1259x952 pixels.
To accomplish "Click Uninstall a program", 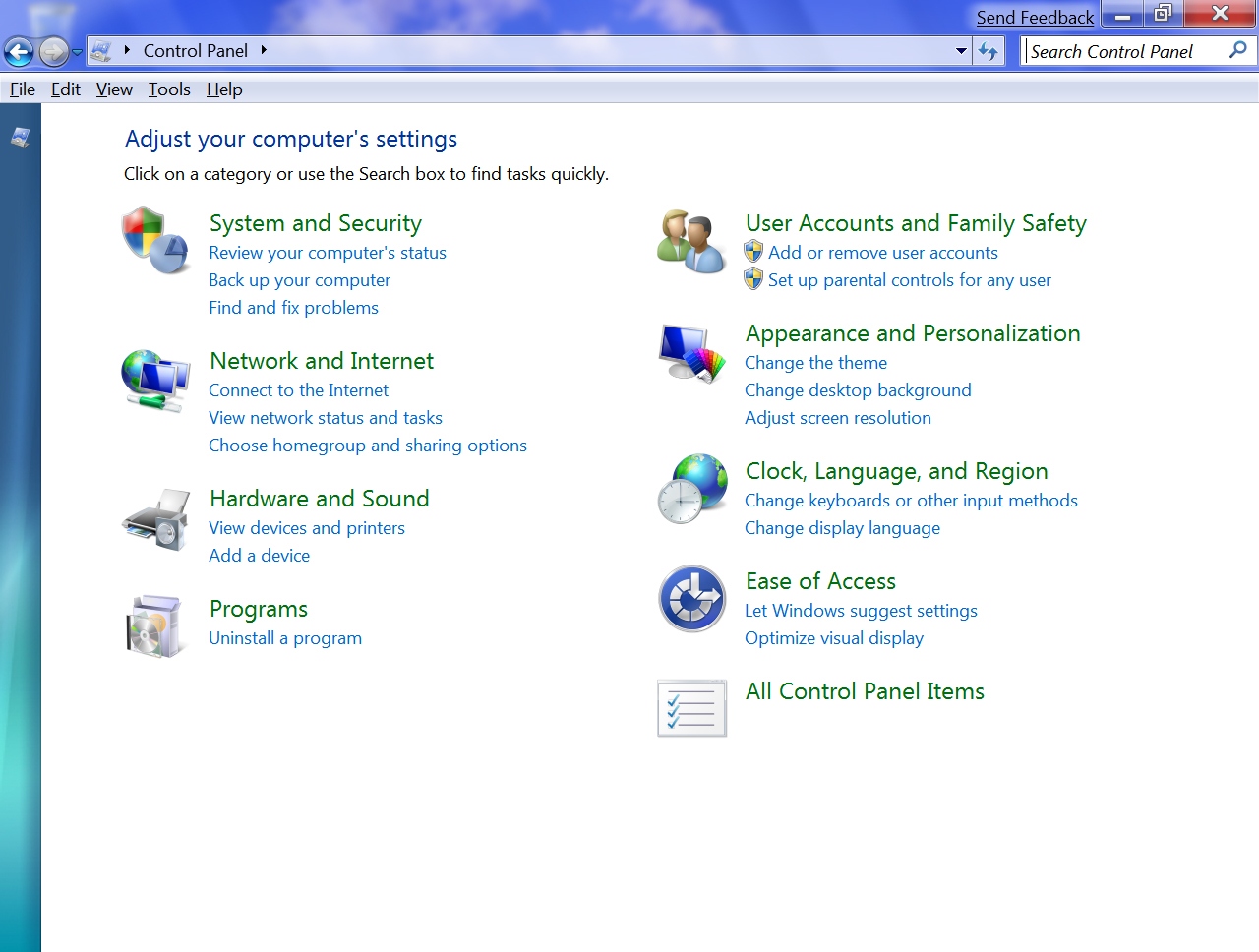I will 285,638.
